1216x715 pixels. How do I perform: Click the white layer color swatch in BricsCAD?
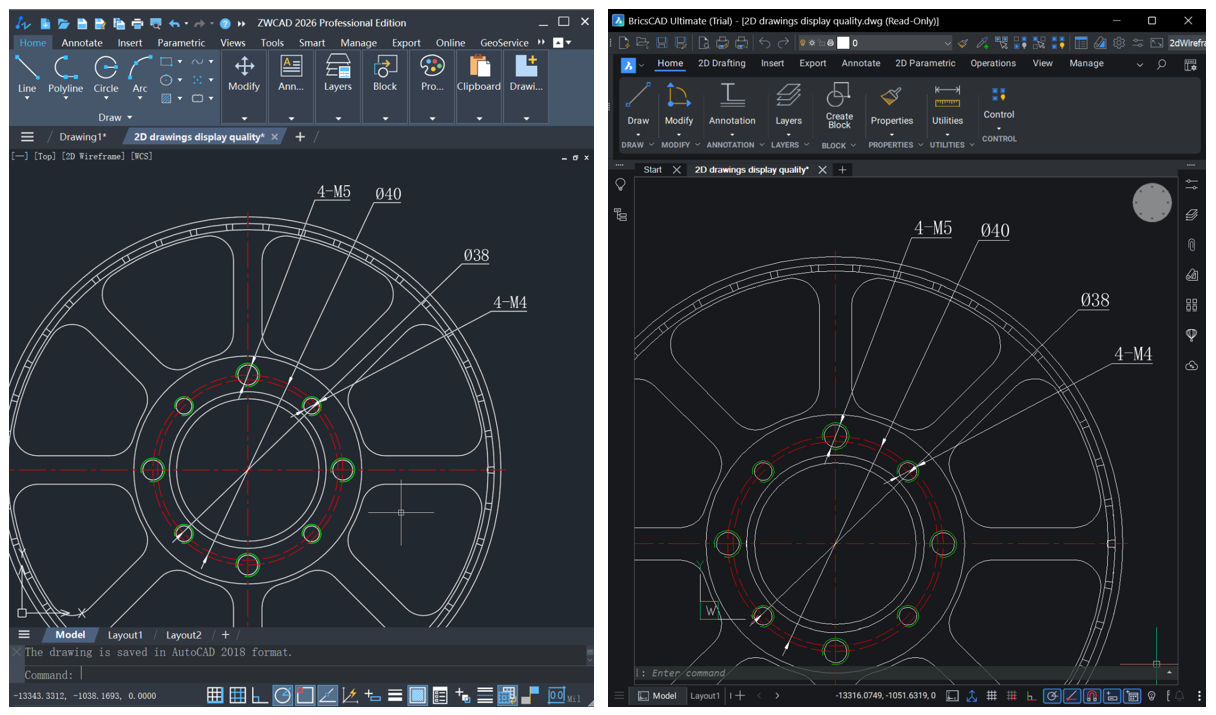tap(843, 43)
